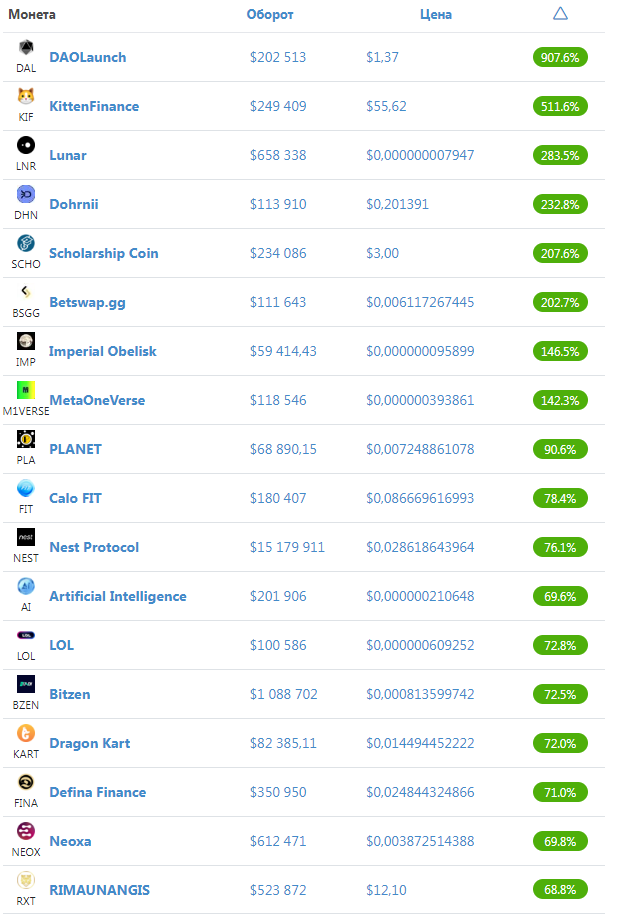Click the Lunar black circle icon
Viewport: 632px width, 916px height.
(26, 145)
